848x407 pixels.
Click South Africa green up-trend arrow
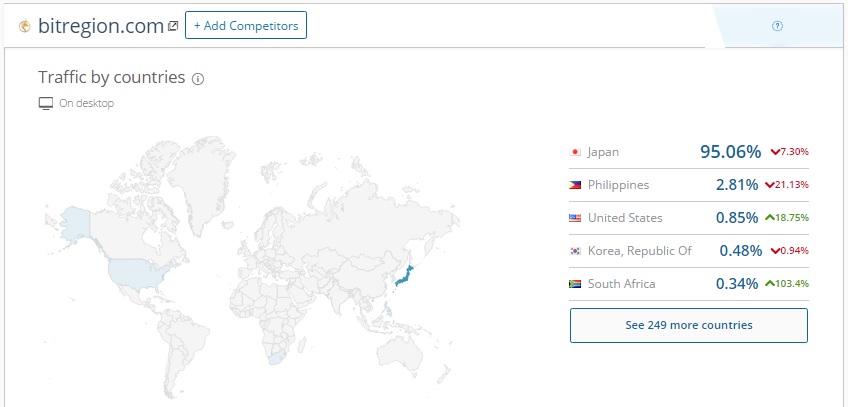[x=770, y=283]
